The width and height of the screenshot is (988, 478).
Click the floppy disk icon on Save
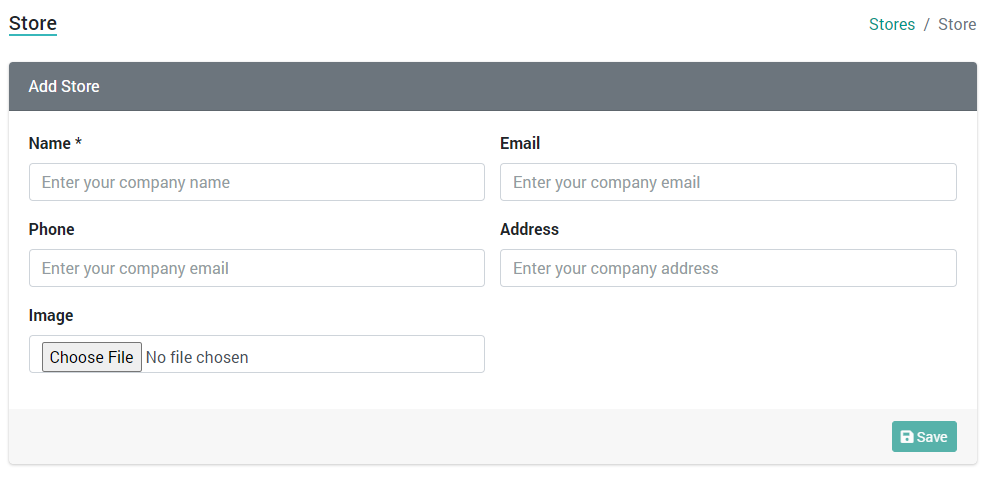click(x=907, y=437)
